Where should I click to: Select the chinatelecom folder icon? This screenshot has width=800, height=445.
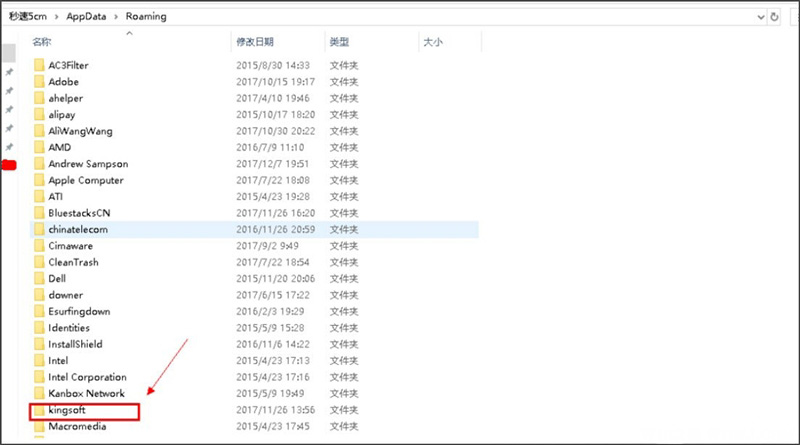pyautogui.click(x=39, y=229)
